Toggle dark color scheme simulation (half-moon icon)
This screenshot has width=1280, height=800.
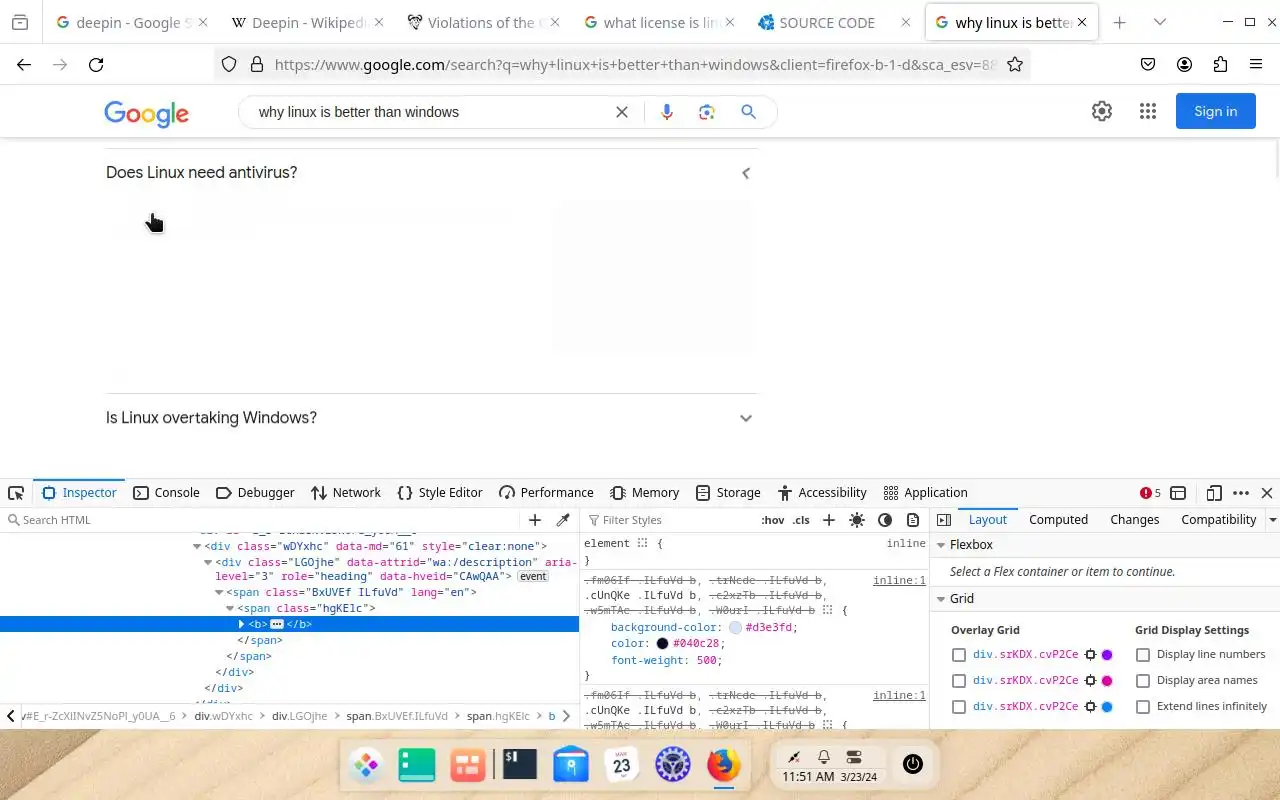[885, 520]
